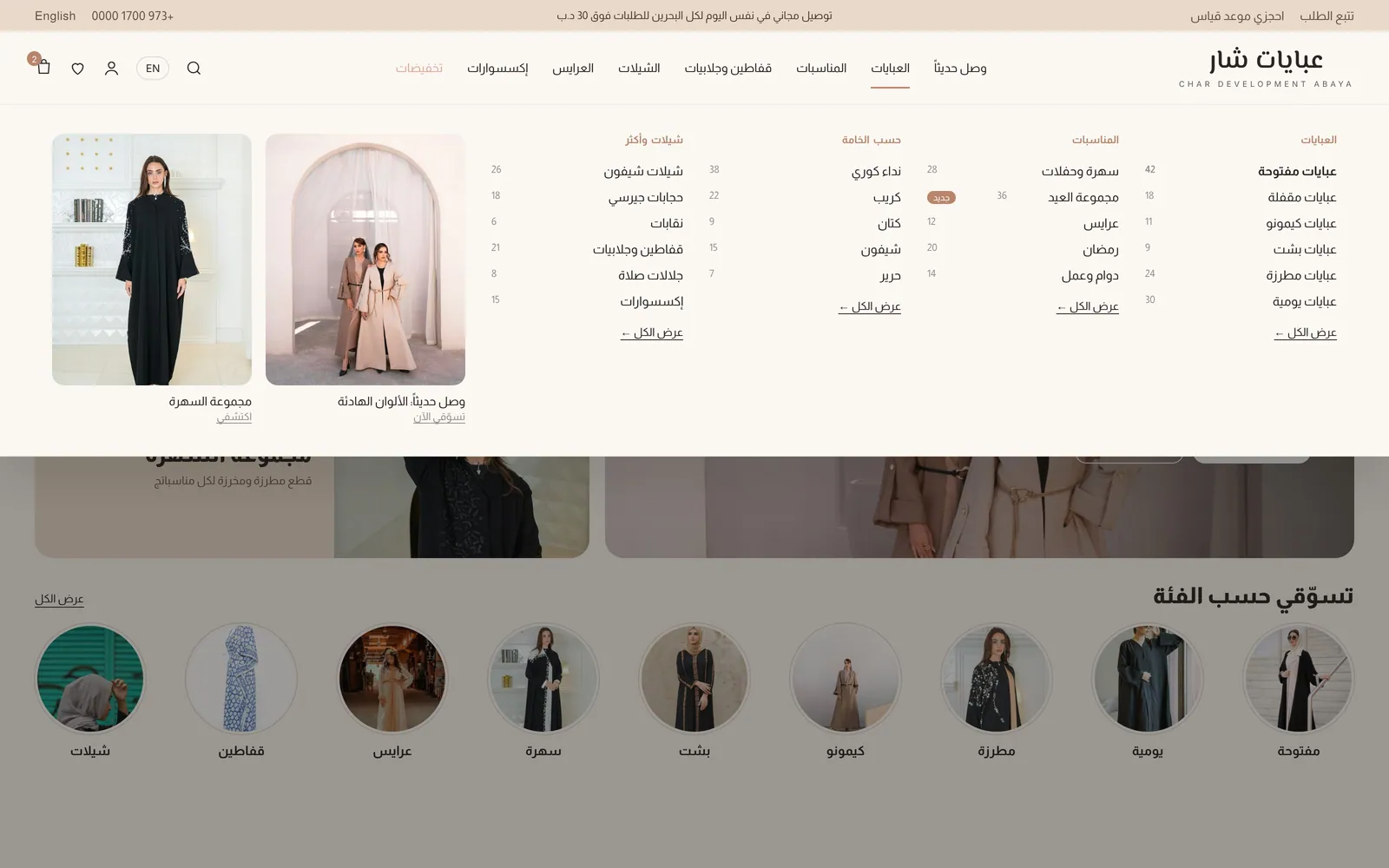Click عرض الكل under شيلات وأكثر column
Screen dimensions: 1389x868
tap(652, 333)
